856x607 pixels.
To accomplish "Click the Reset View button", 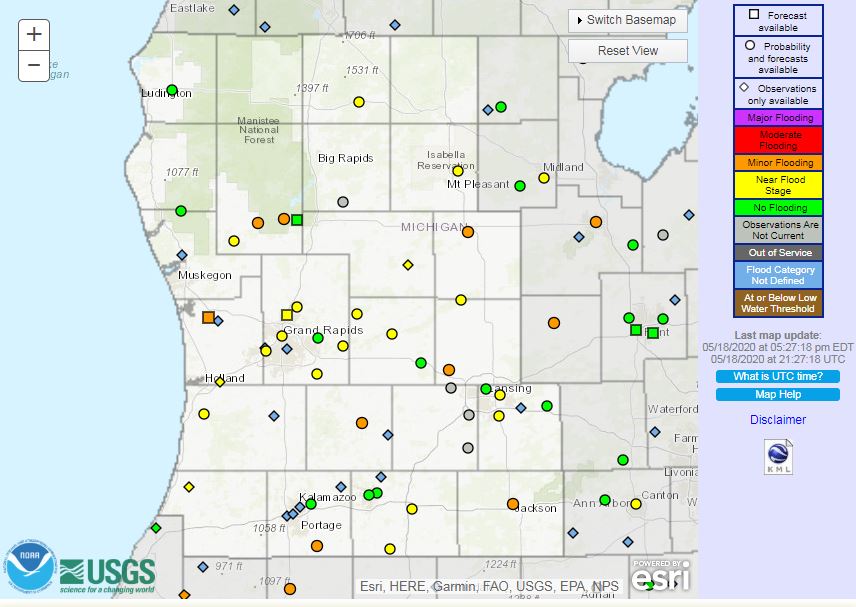I will tap(627, 51).
